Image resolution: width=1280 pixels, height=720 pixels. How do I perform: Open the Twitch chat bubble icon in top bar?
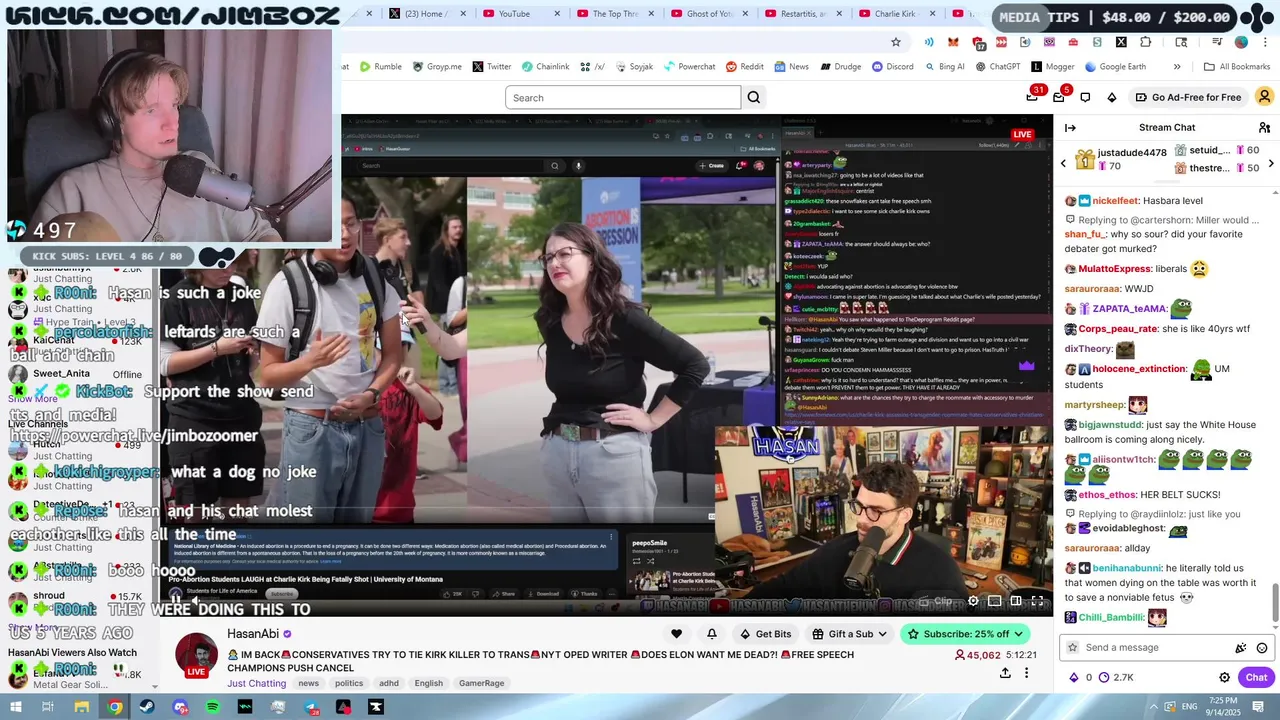pos(1085,97)
